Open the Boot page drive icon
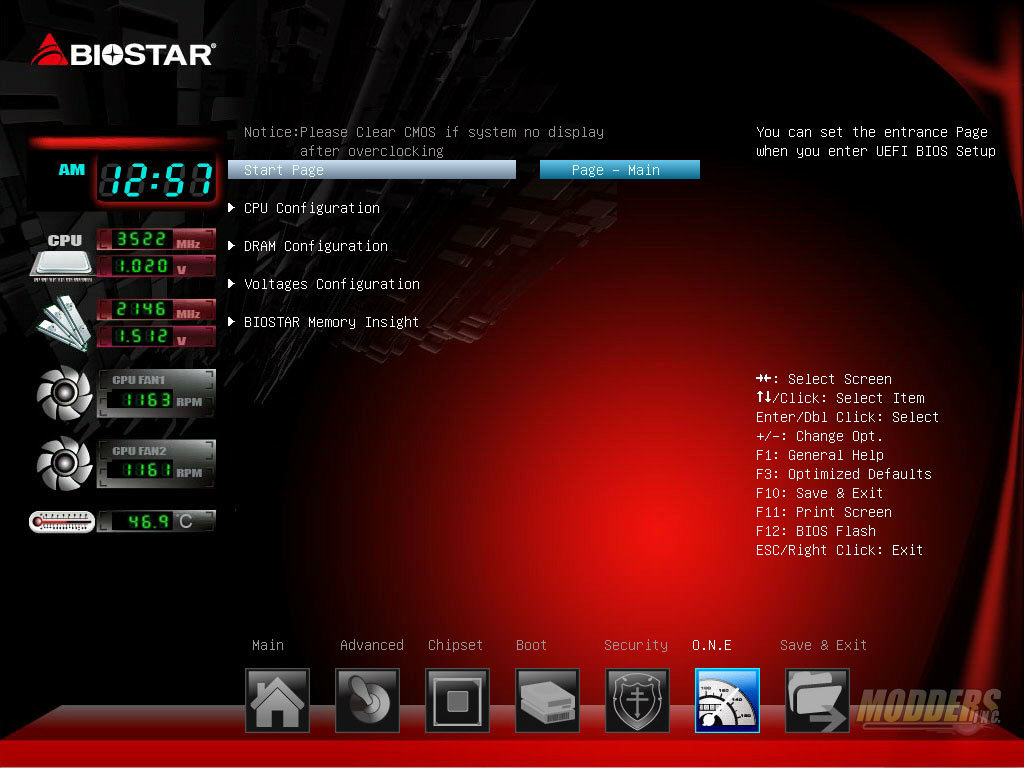The height and width of the screenshot is (768, 1024). pyautogui.click(x=547, y=700)
